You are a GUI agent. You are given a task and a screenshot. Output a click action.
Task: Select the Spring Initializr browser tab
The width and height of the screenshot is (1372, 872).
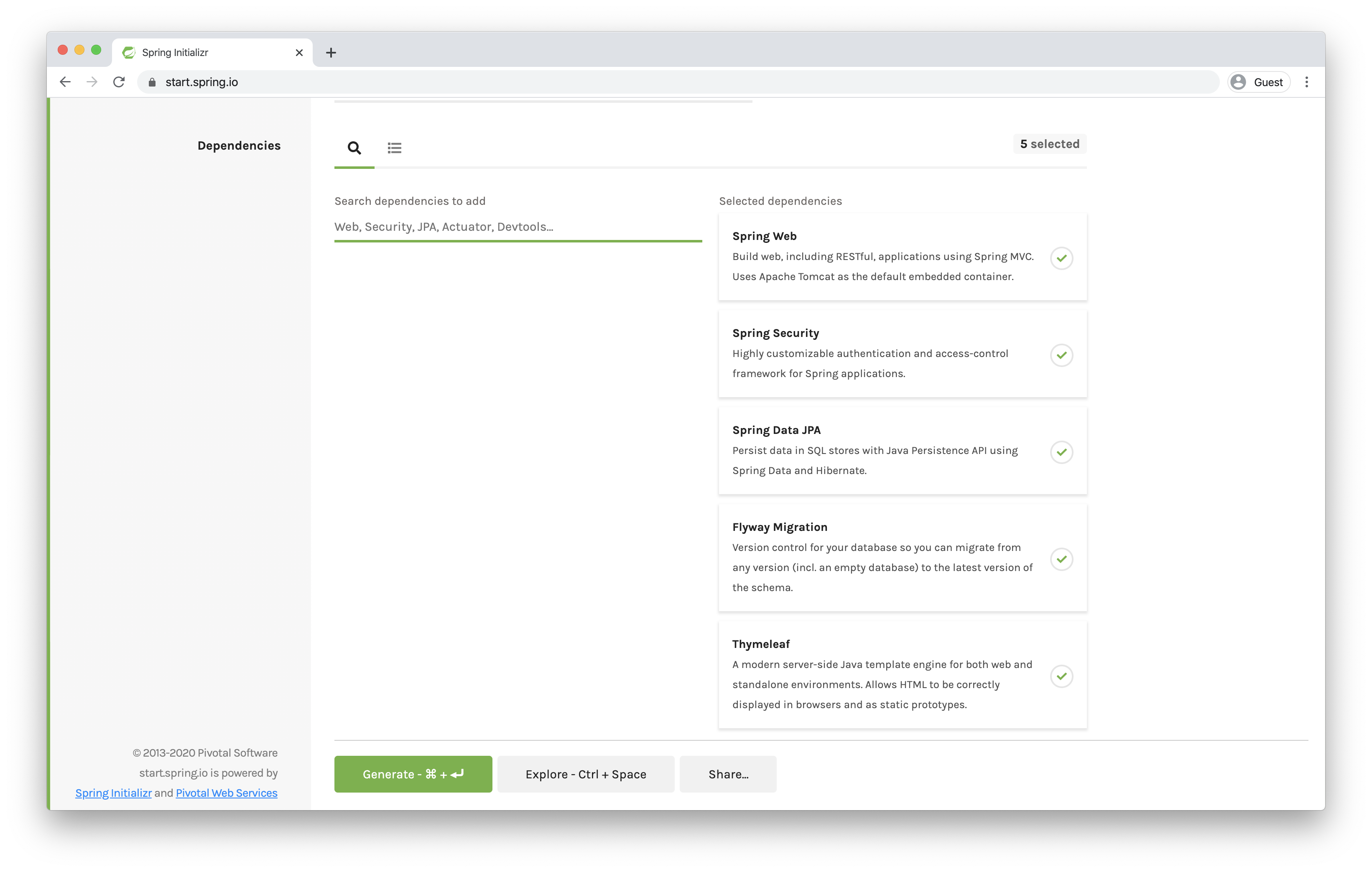pyautogui.click(x=212, y=52)
